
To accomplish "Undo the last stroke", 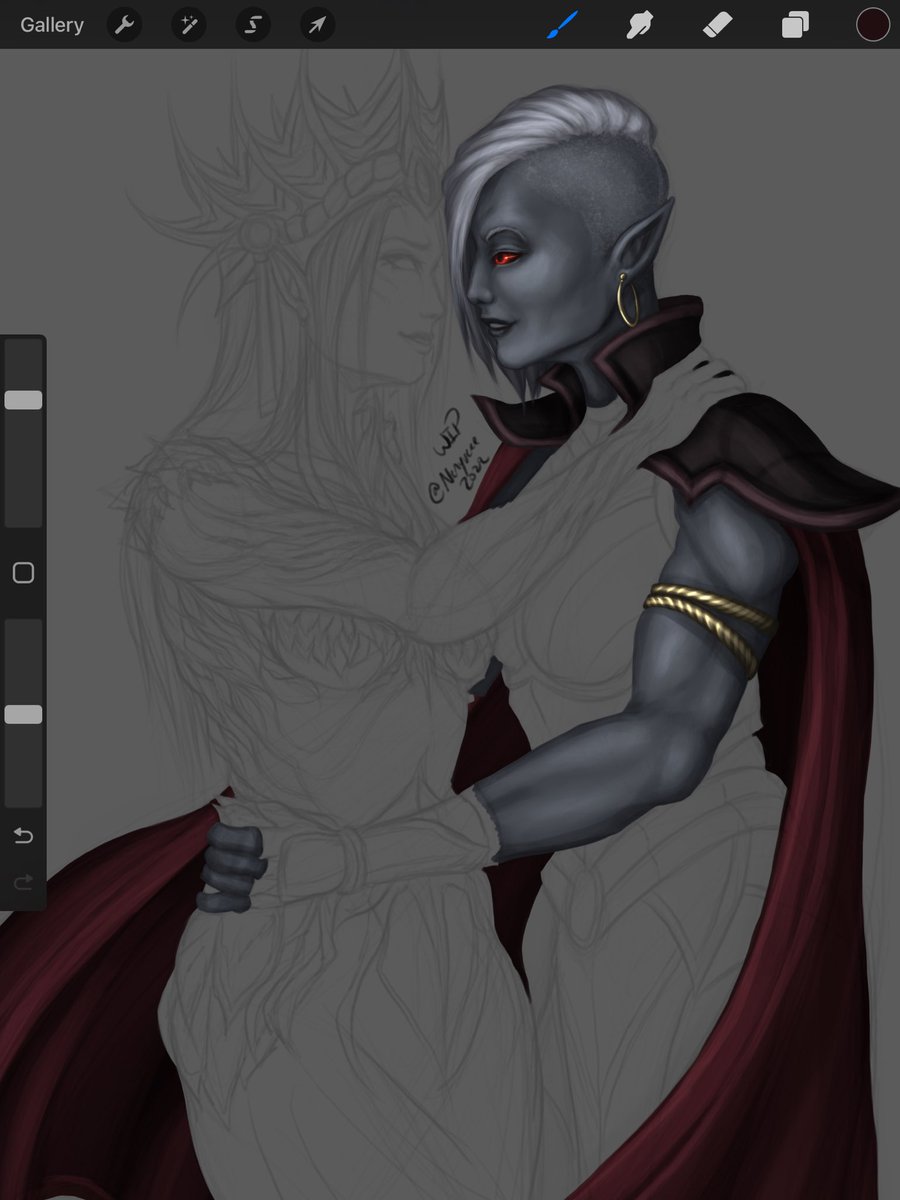I will pyautogui.click(x=23, y=835).
